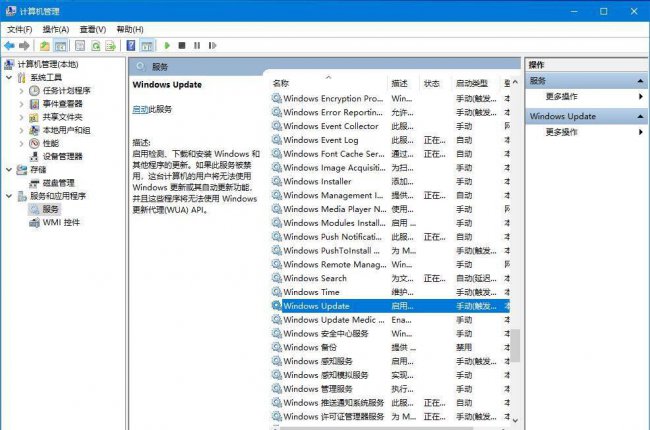Select Windows Update Medic service

point(390,320)
